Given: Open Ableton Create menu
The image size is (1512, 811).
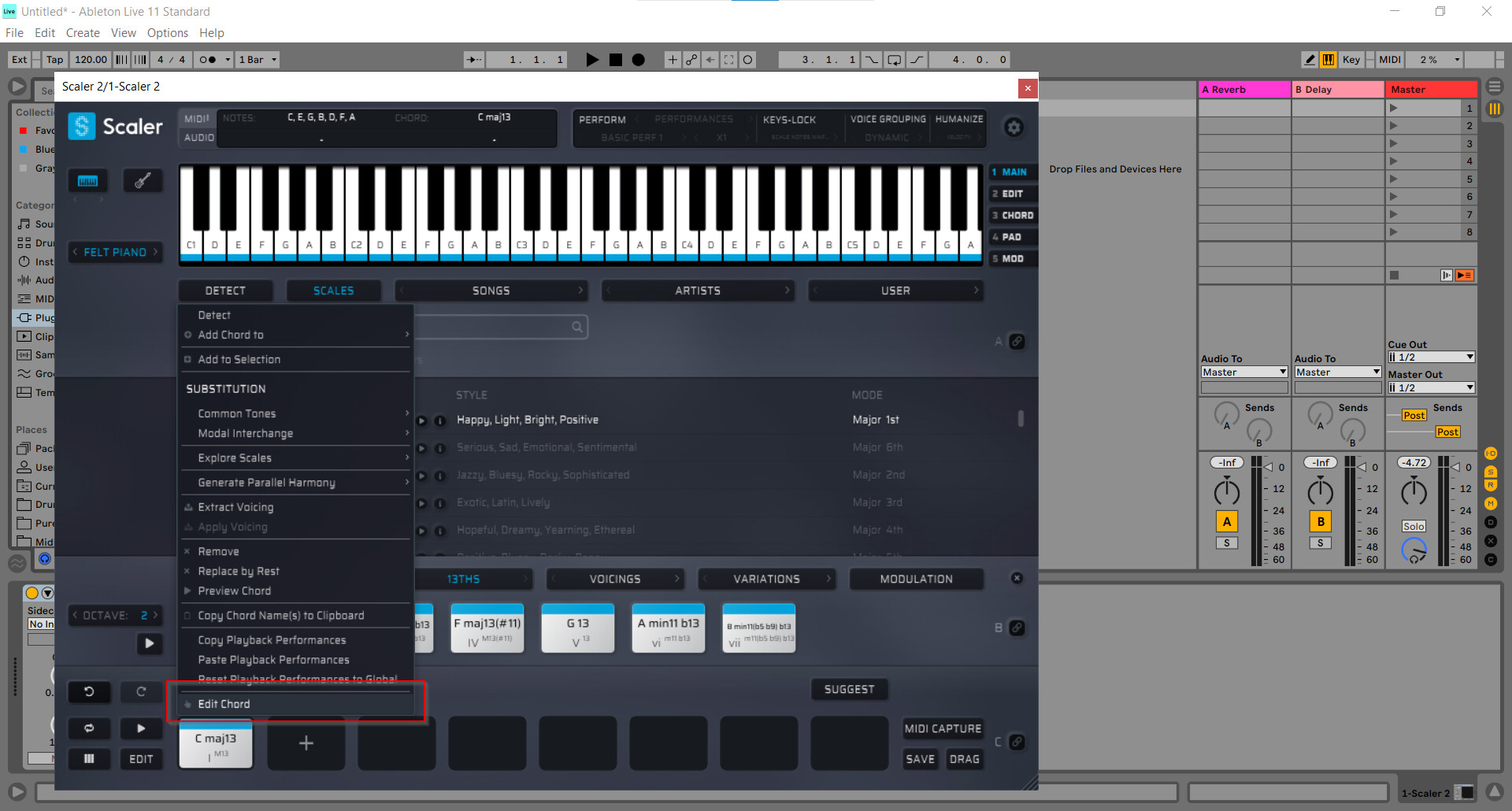Looking at the screenshot, I should pos(83,33).
